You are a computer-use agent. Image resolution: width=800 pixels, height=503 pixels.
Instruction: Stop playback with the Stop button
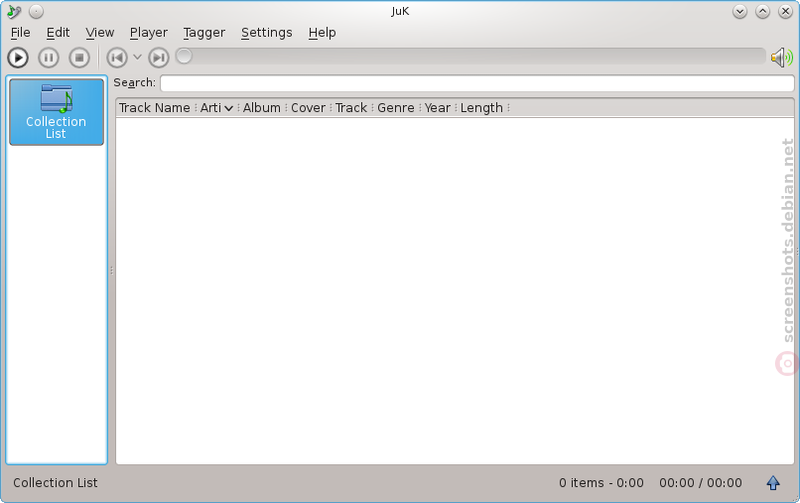[79, 58]
